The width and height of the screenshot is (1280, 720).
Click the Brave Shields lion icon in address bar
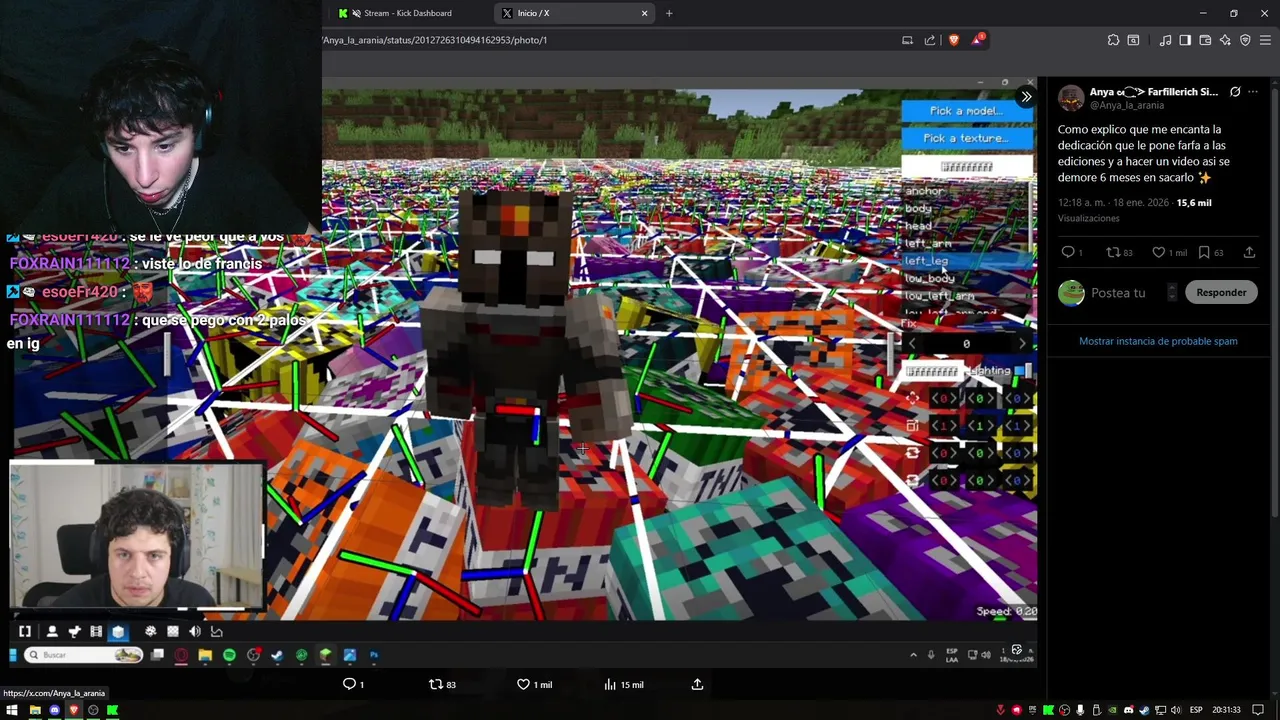pyautogui.click(x=954, y=40)
